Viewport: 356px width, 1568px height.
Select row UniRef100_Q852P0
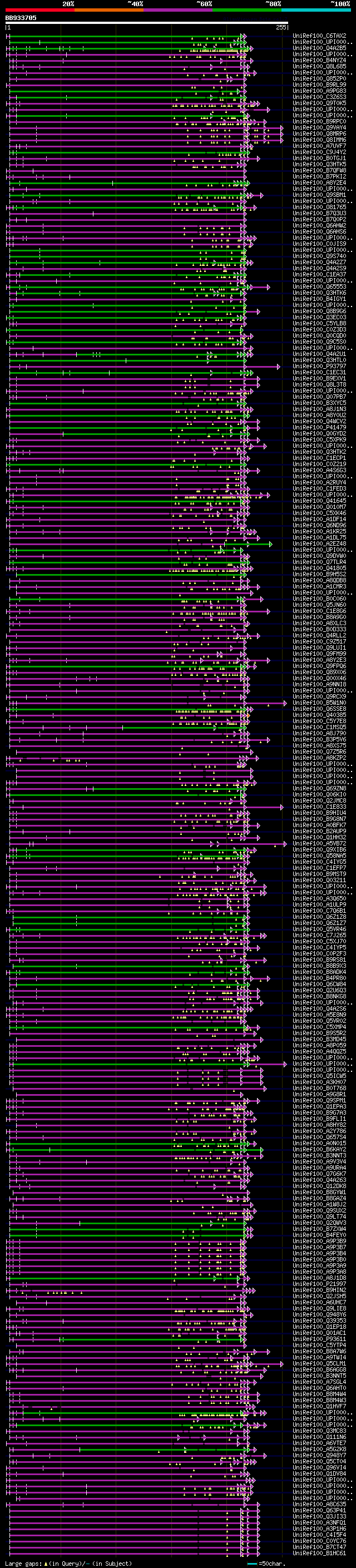(x=319, y=78)
